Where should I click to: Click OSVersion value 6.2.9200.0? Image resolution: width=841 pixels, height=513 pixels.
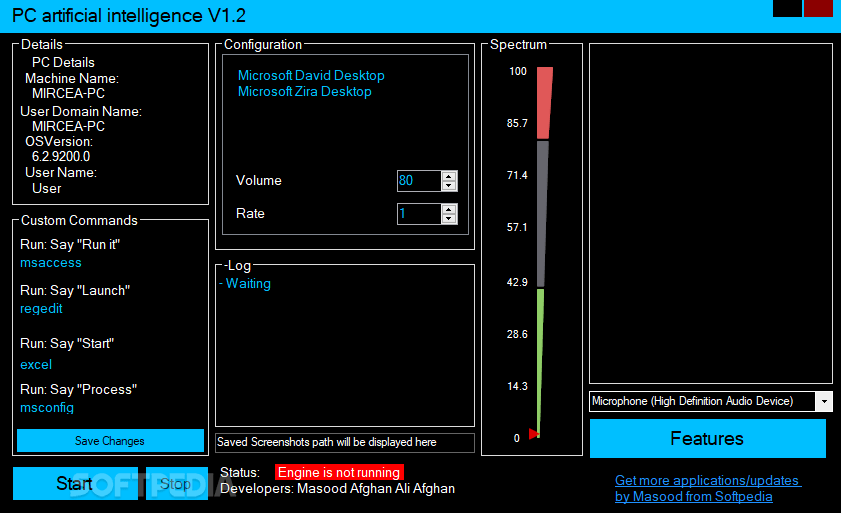pyautogui.click(x=61, y=157)
